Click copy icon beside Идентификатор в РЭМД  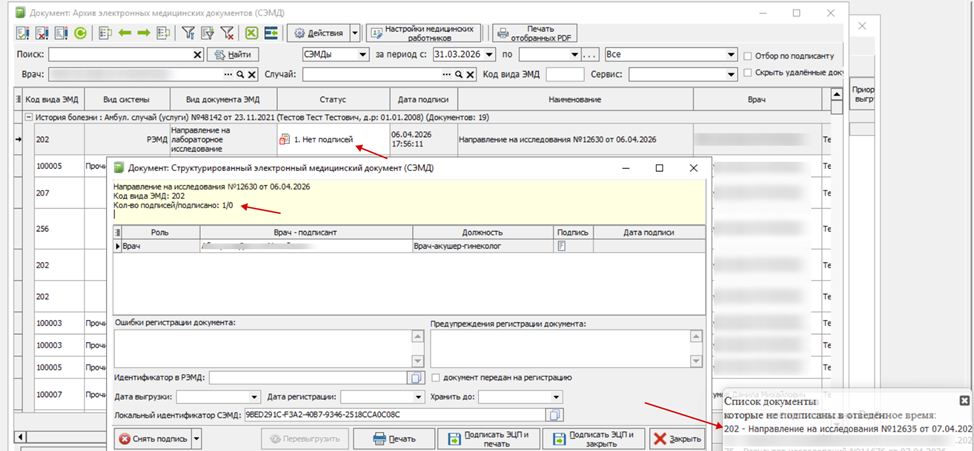pos(416,377)
